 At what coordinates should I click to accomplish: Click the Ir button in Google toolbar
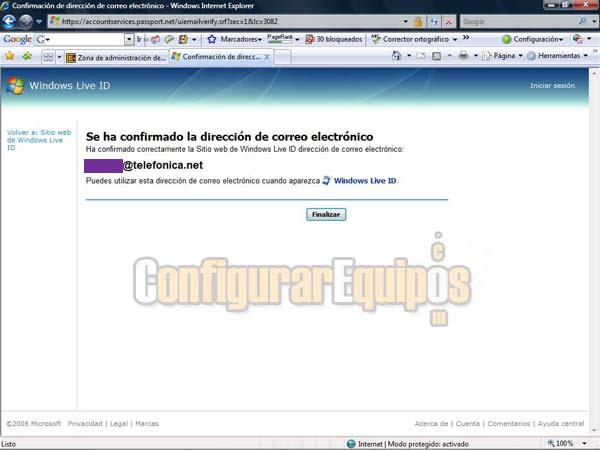(x=139, y=39)
